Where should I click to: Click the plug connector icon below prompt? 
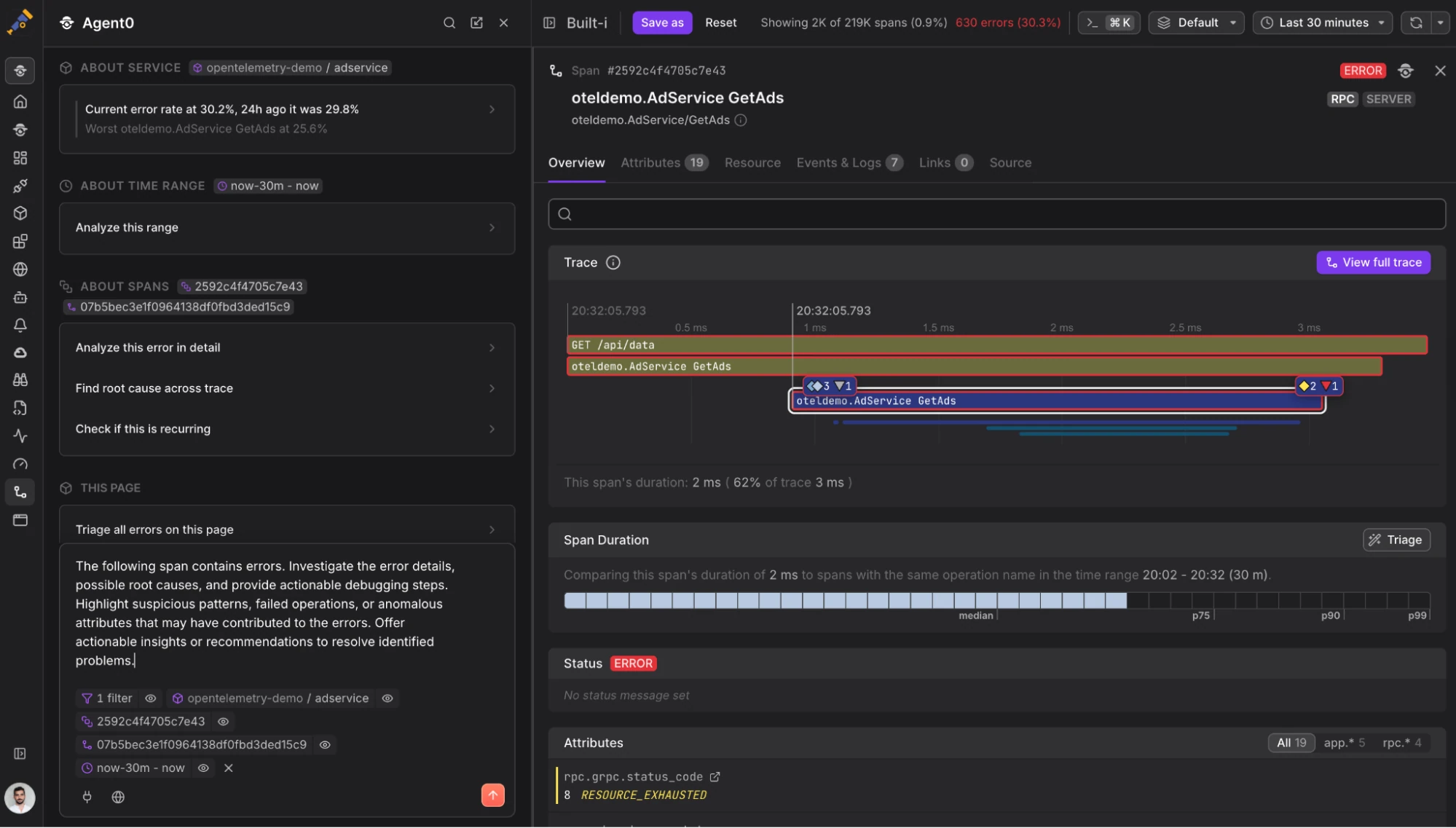pyautogui.click(x=87, y=797)
